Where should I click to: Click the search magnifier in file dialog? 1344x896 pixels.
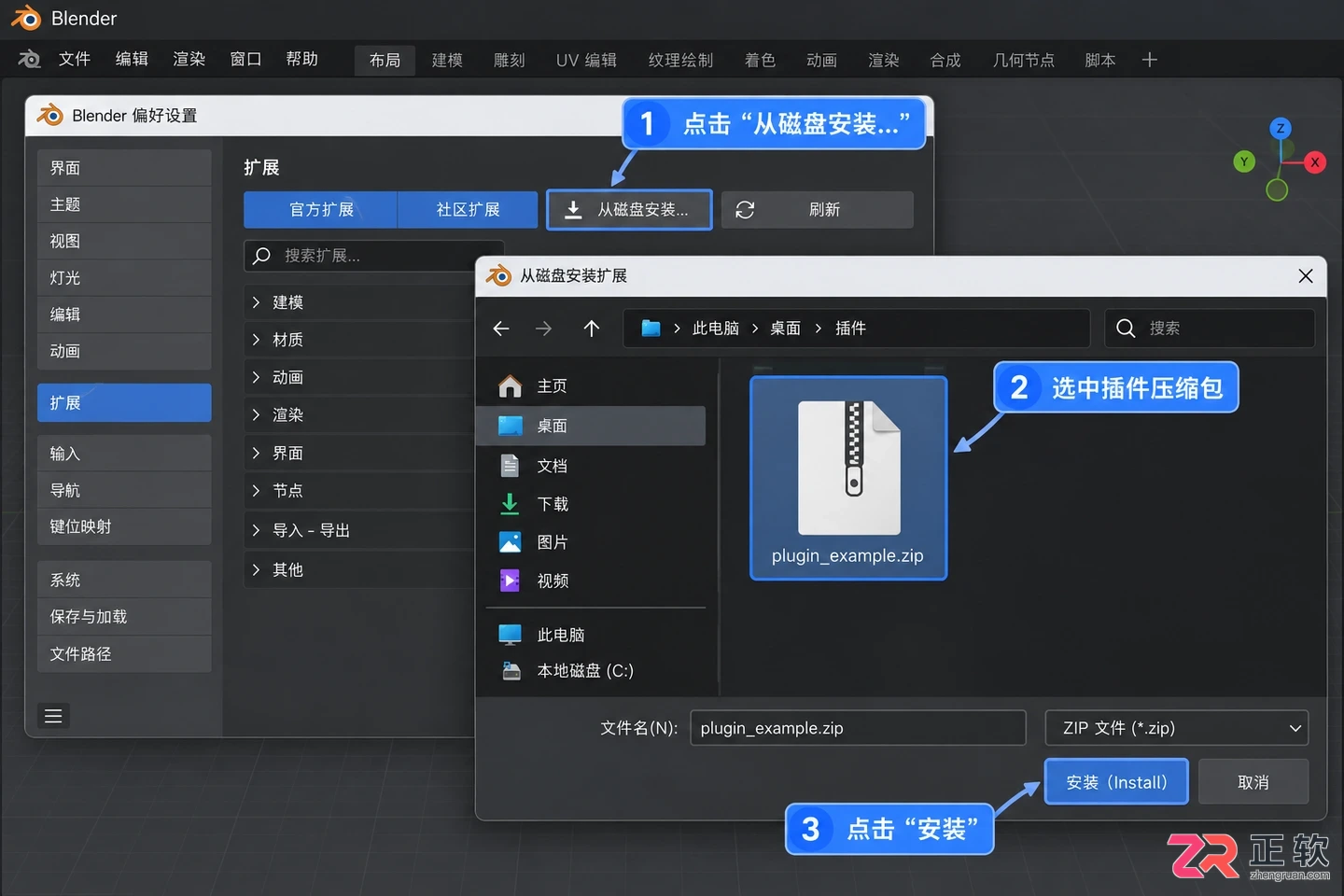(x=1126, y=329)
